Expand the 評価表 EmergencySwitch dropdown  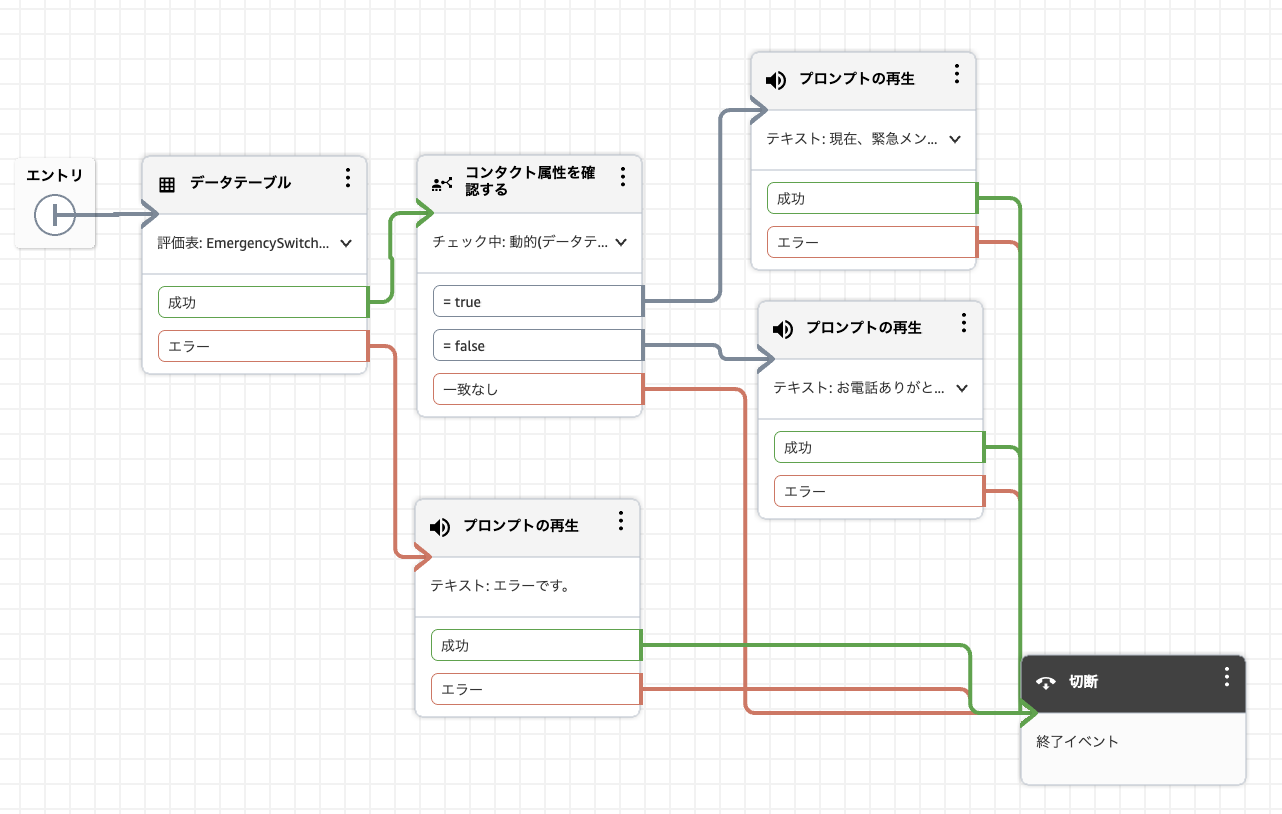tap(345, 243)
